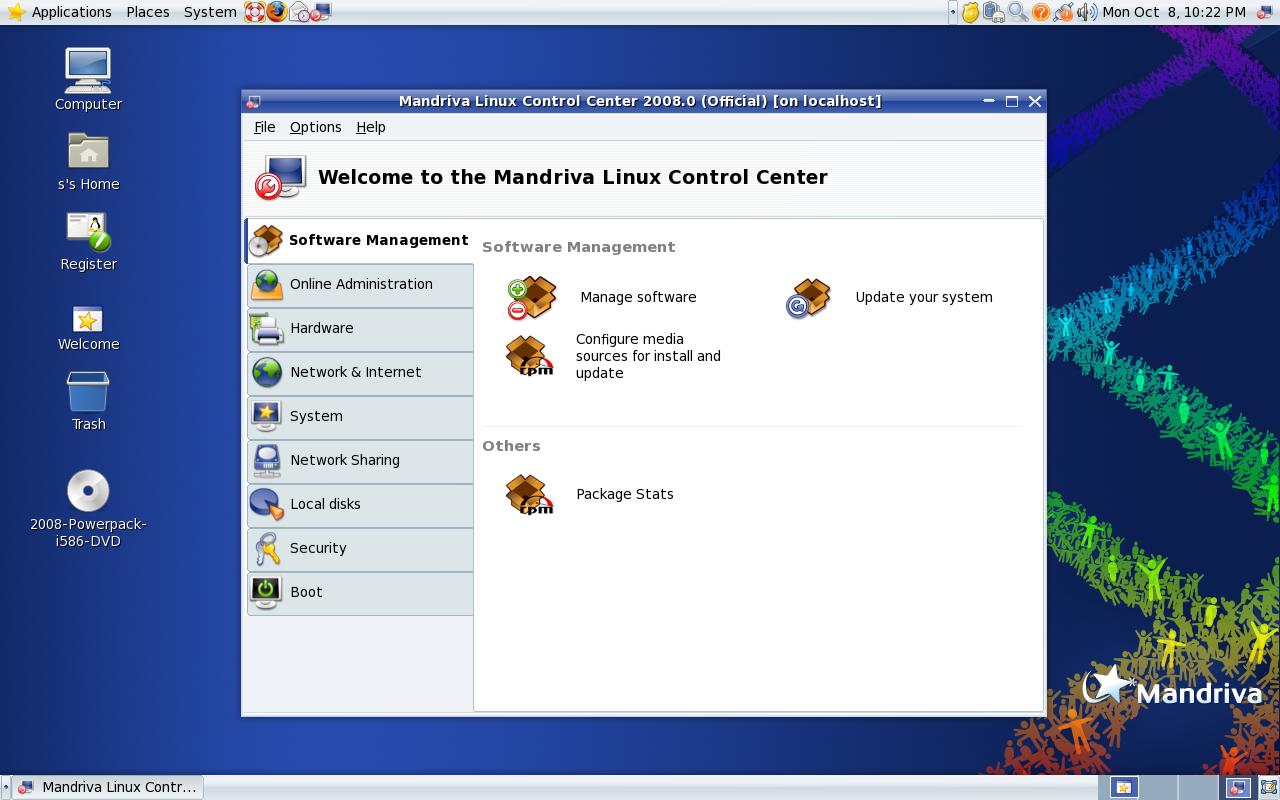Open the Options menu
1280x800 pixels.
click(x=315, y=127)
